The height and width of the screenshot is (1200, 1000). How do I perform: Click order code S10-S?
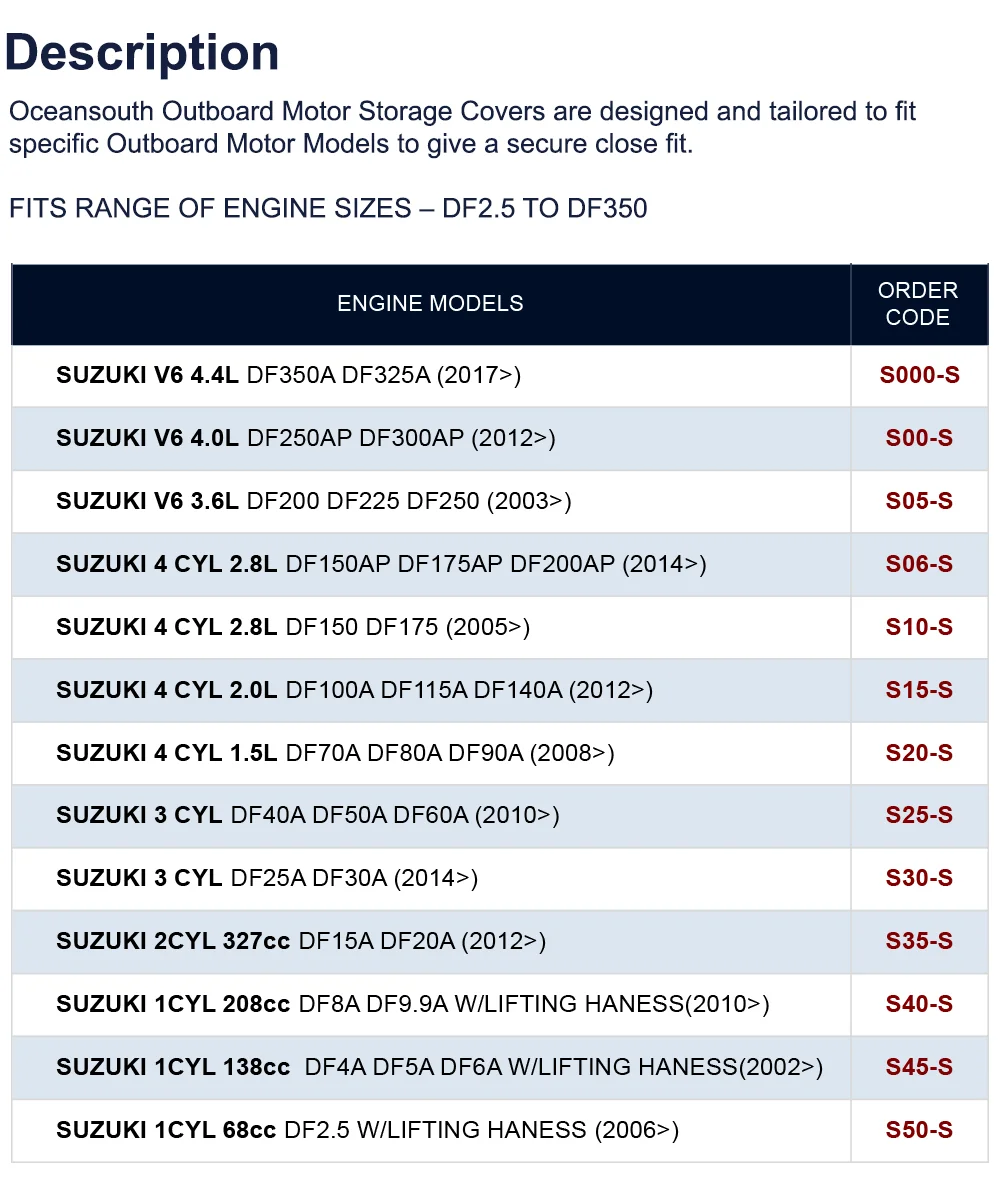[x=919, y=627]
